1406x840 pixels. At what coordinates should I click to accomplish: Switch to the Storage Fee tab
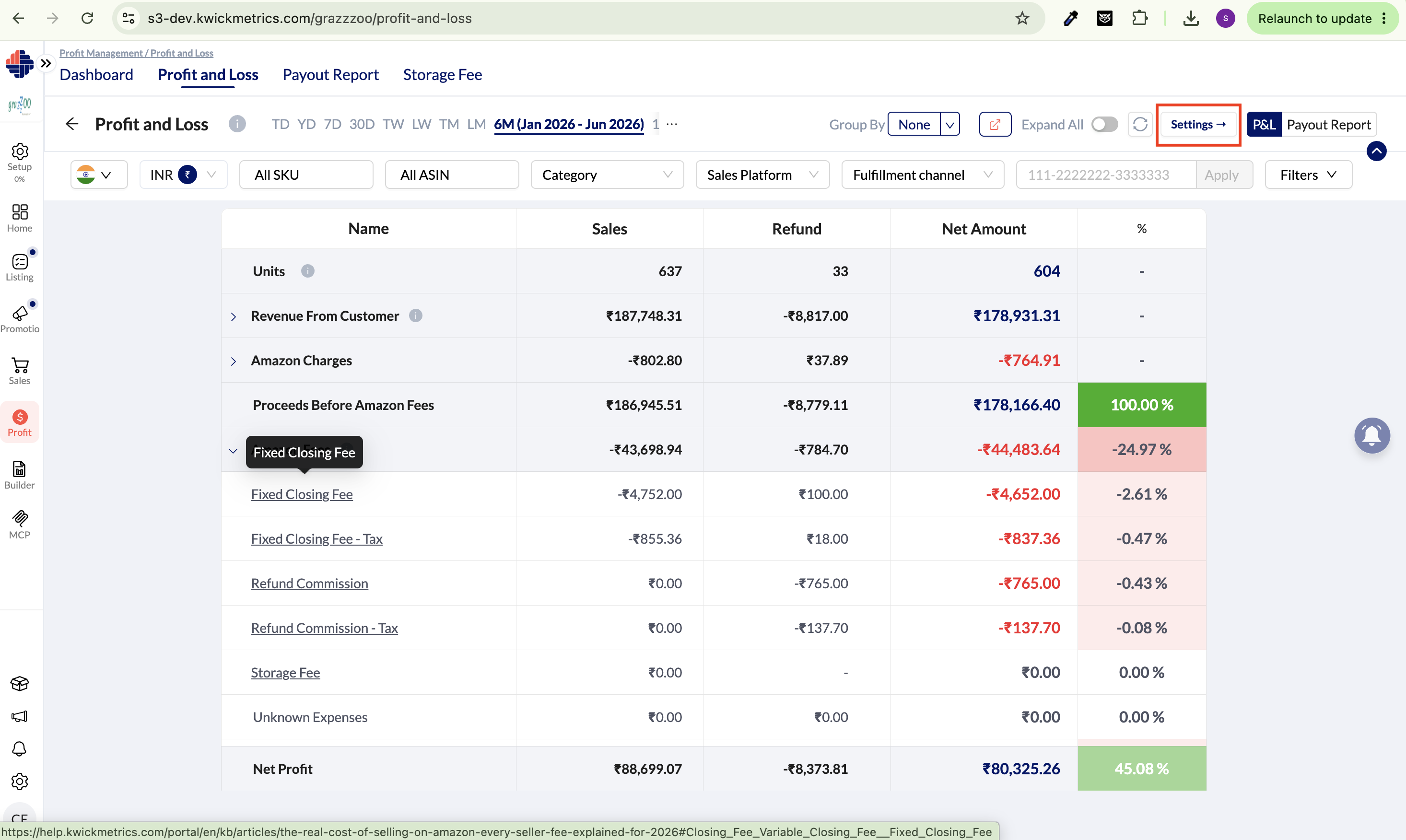coord(442,75)
